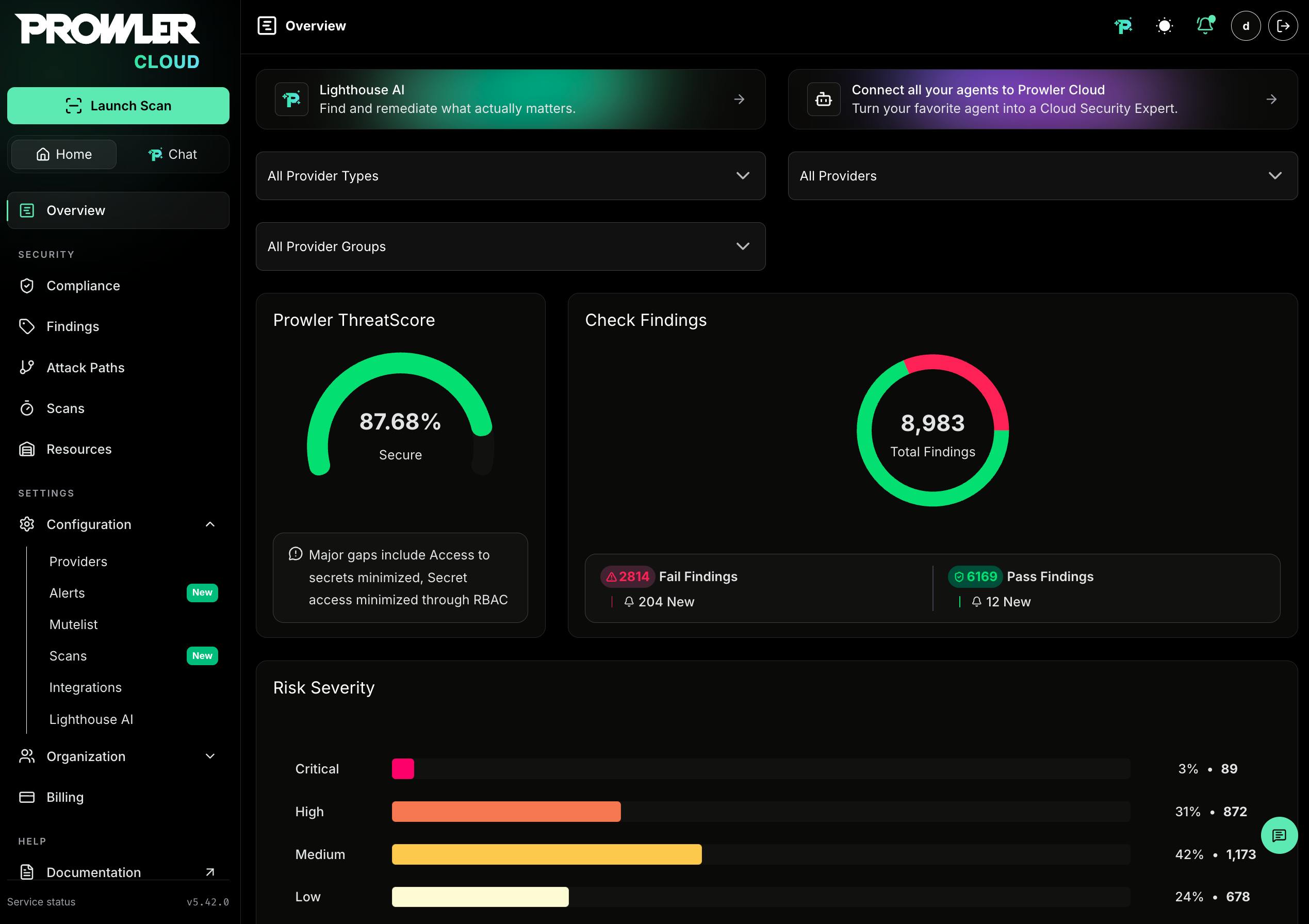Click the 2814 Fail Findings badge
The image size is (1309, 924).
point(627,577)
